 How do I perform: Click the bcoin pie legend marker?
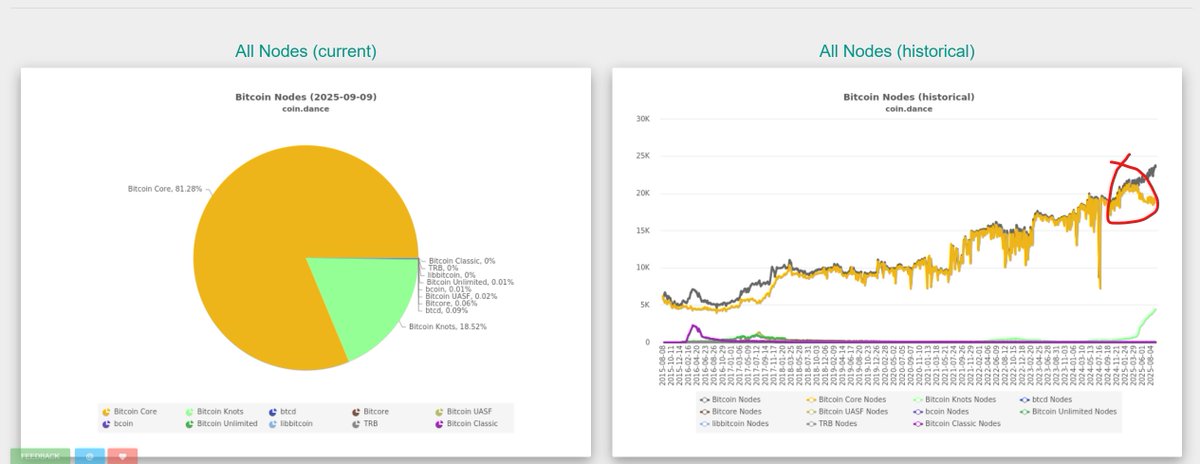105,424
